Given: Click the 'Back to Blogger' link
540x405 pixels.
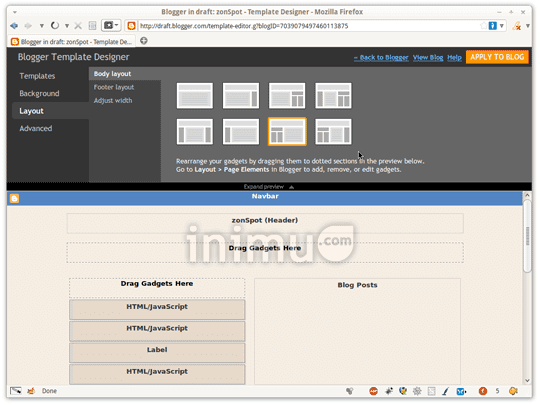Looking at the screenshot, I should pyautogui.click(x=381, y=58).
